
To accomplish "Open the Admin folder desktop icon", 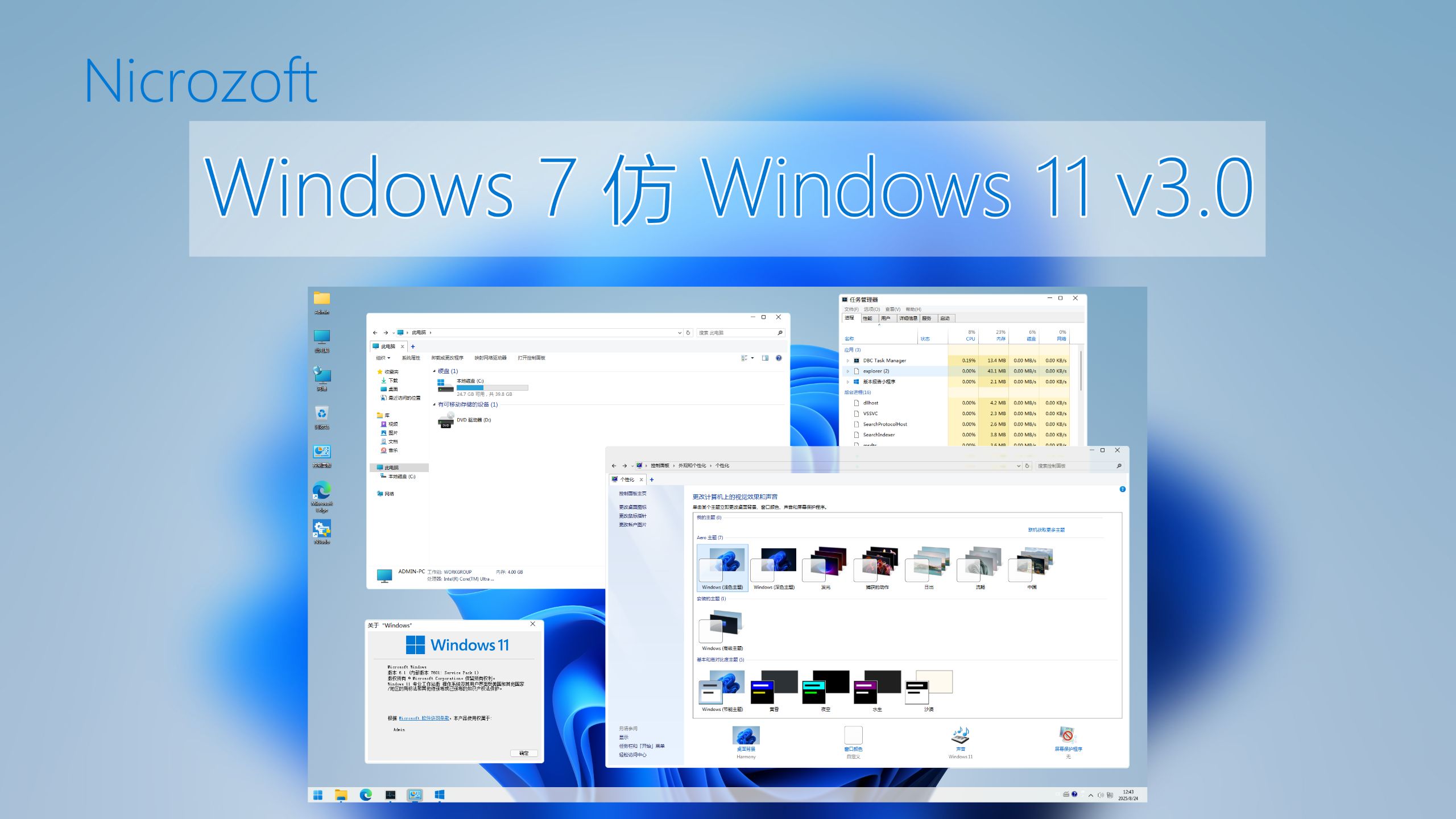I will (321, 301).
